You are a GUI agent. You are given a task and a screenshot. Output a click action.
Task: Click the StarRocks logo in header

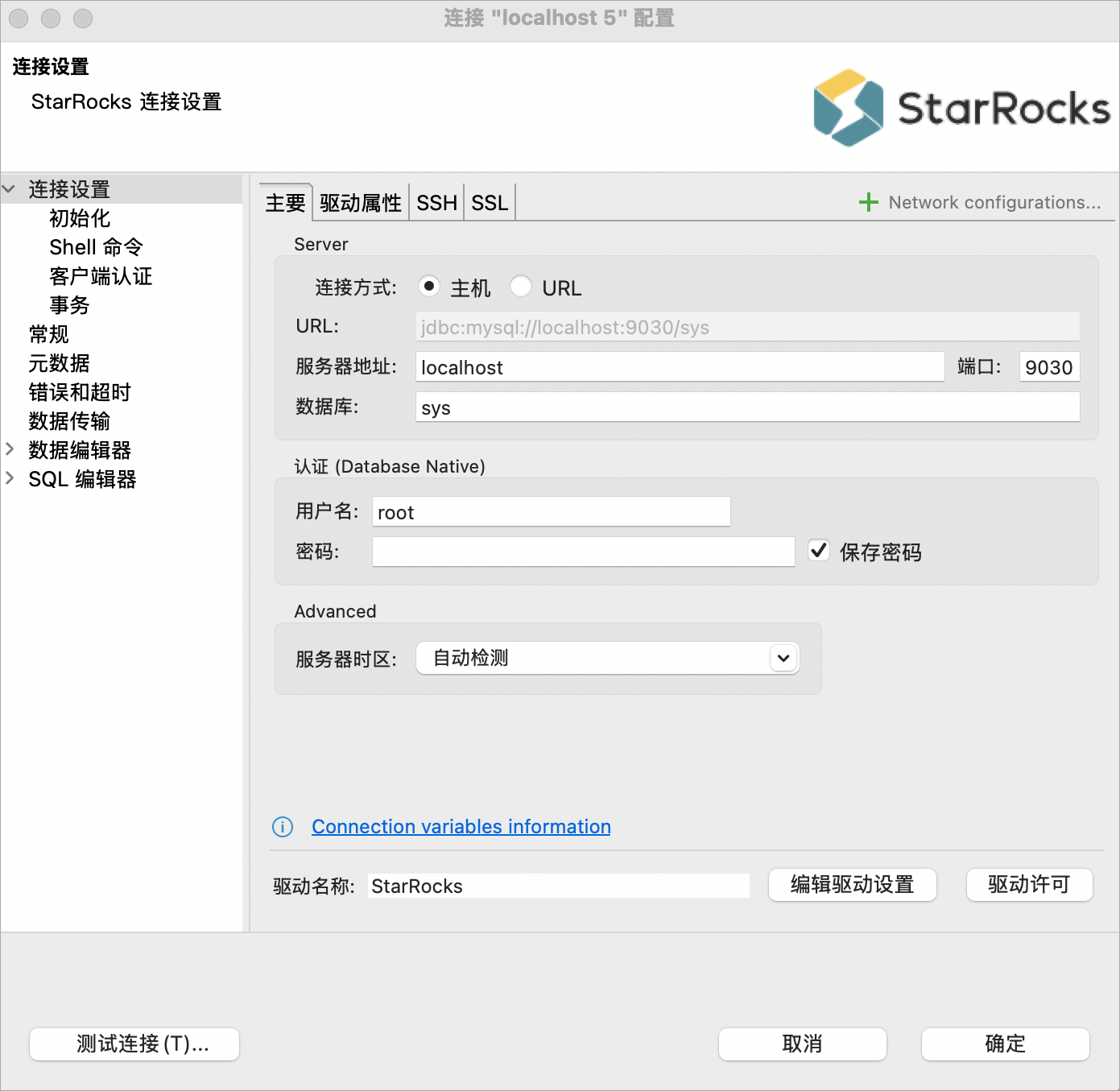[x=961, y=108]
